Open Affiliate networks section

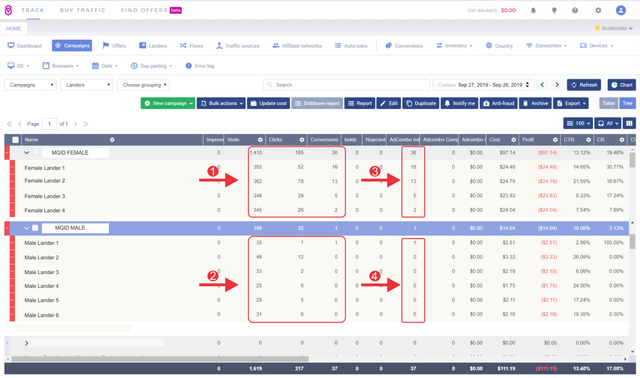(297, 46)
